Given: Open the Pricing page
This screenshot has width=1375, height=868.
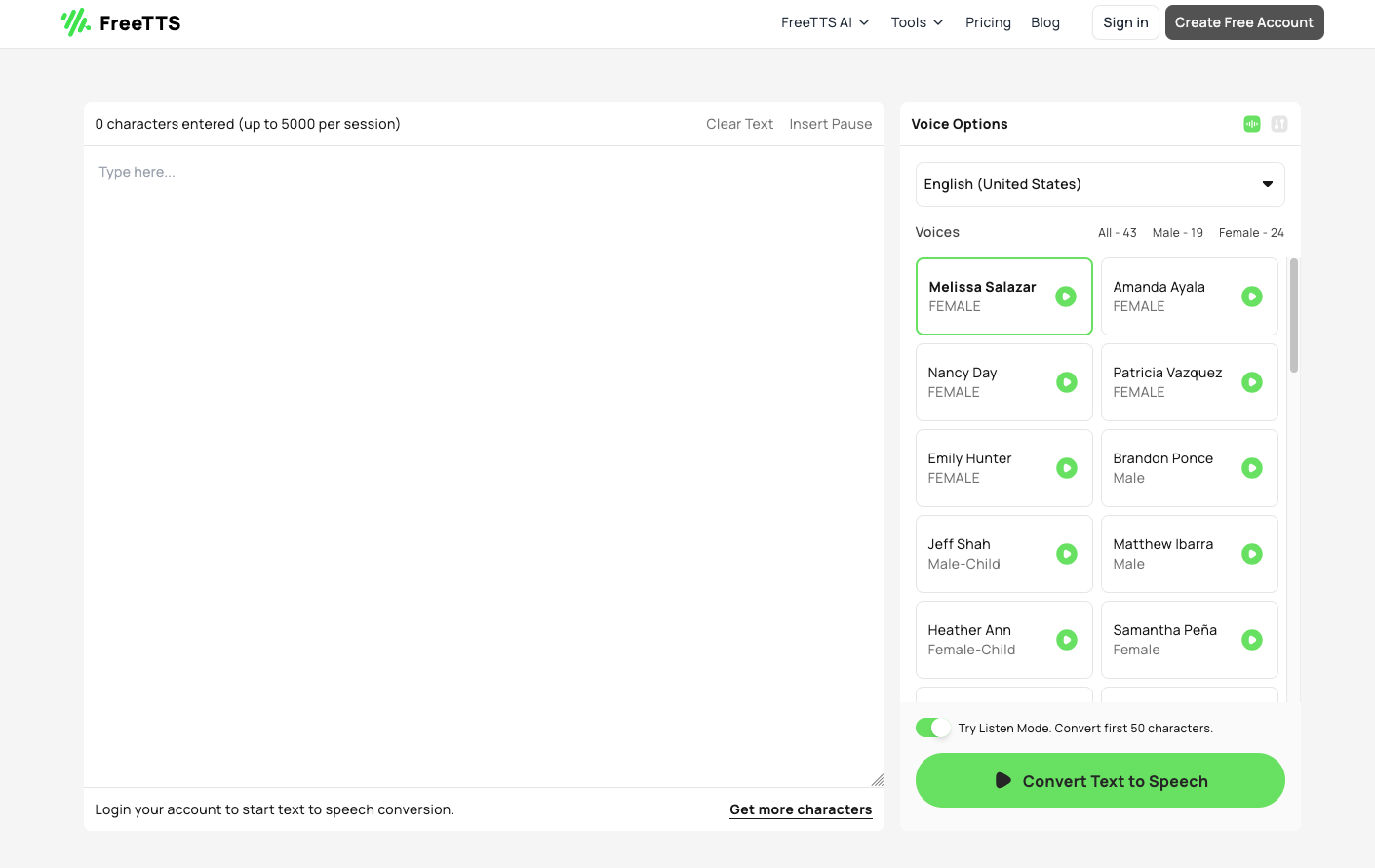Looking at the screenshot, I should click(988, 22).
